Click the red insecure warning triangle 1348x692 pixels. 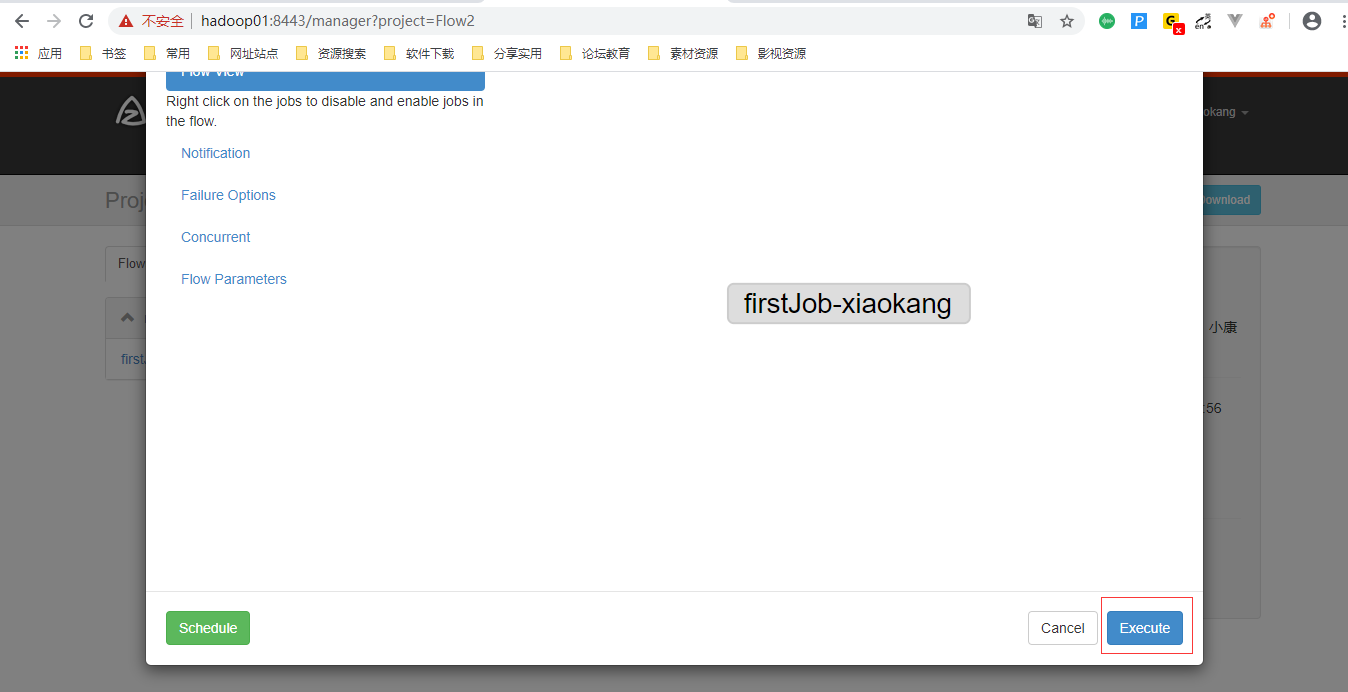pos(126,21)
